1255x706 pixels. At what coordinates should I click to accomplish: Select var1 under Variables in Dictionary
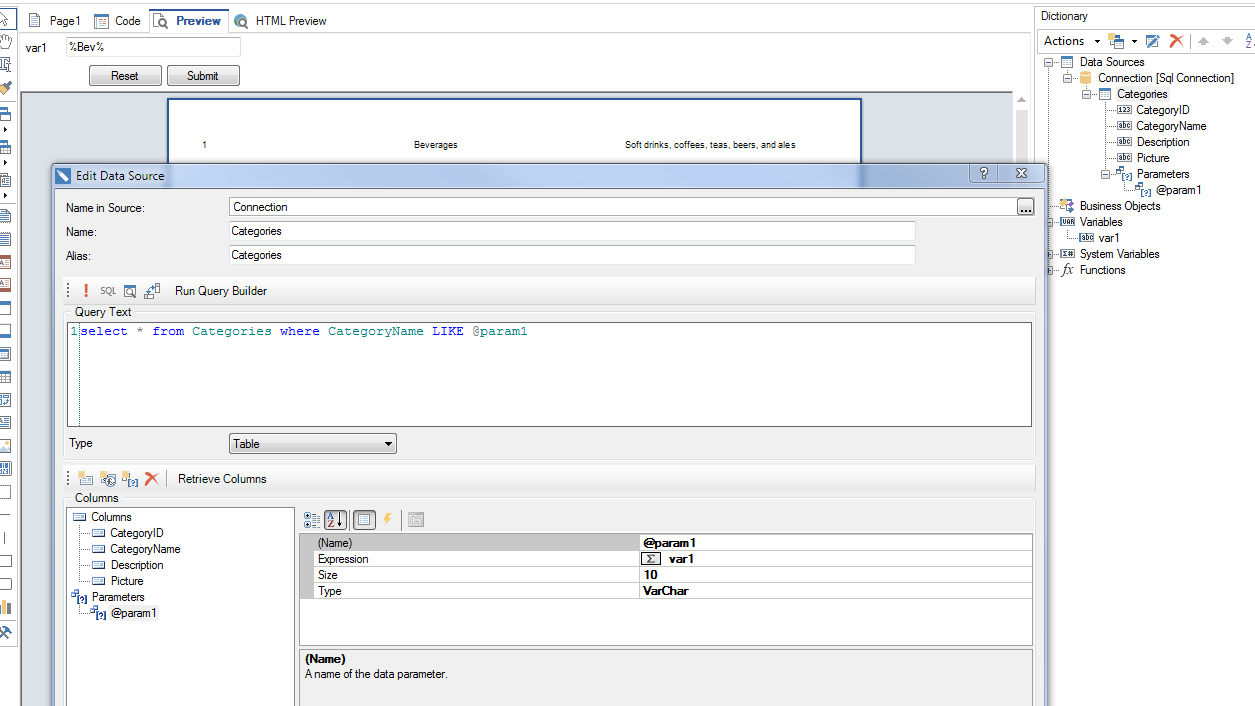point(1109,238)
